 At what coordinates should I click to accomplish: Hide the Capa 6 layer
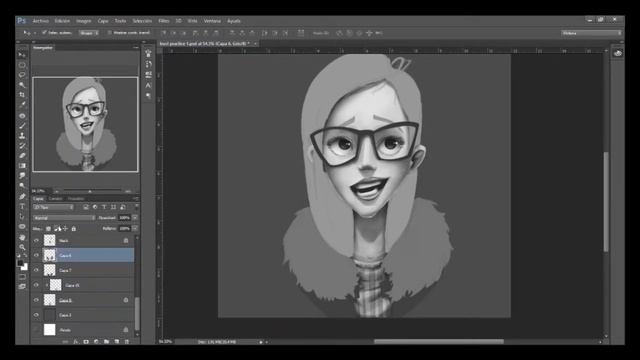tap(36, 256)
